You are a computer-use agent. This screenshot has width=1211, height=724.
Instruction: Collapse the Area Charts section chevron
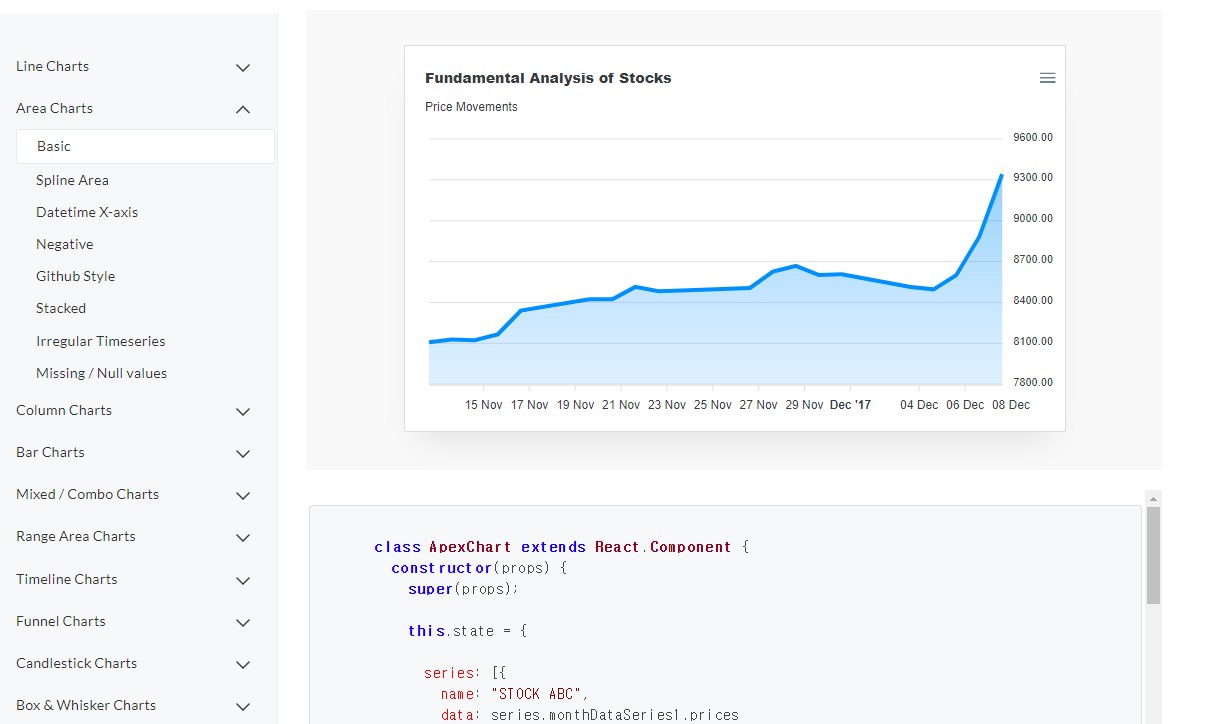point(243,110)
